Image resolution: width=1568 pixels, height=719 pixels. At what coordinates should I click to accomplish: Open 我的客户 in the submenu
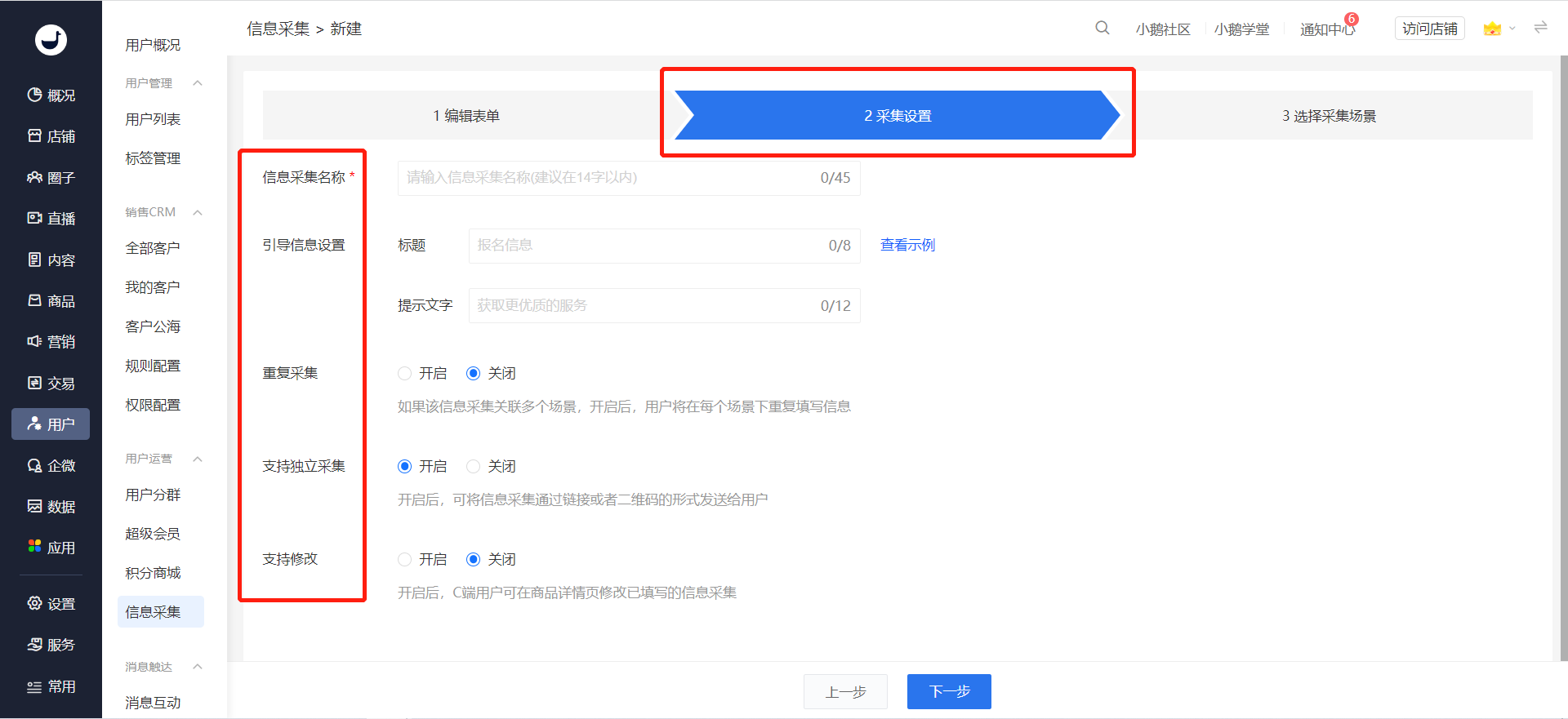click(x=153, y=287)
